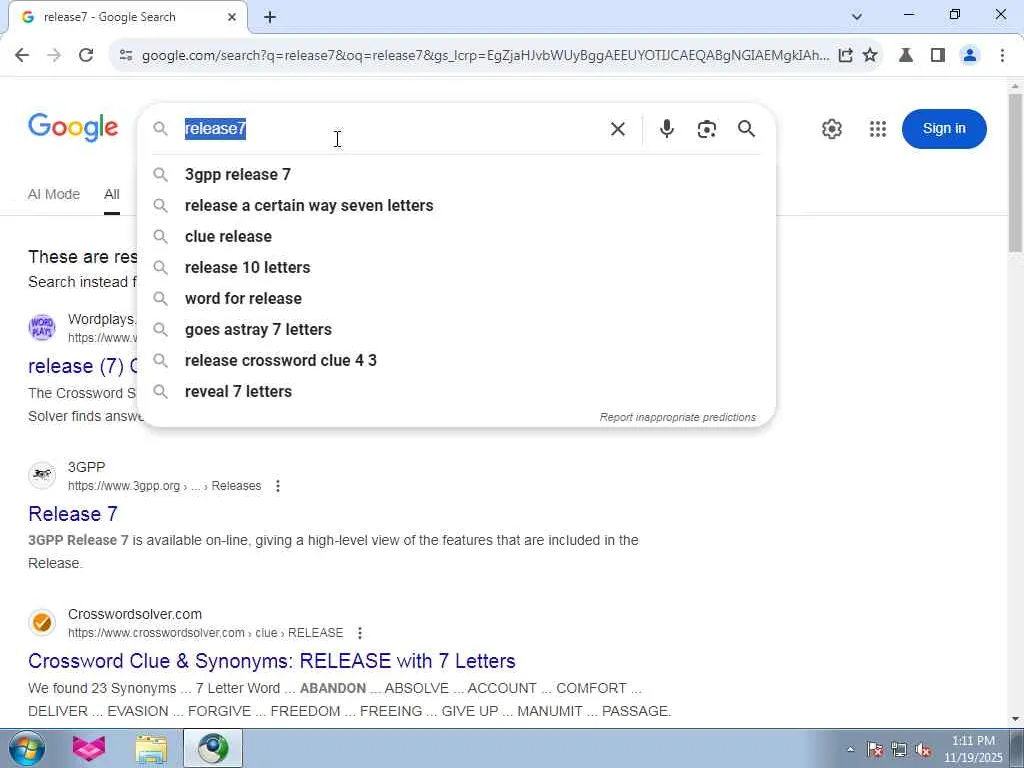Open the Google apps grid
This screenshot has height=768, width=1024.
coord(878,129)
